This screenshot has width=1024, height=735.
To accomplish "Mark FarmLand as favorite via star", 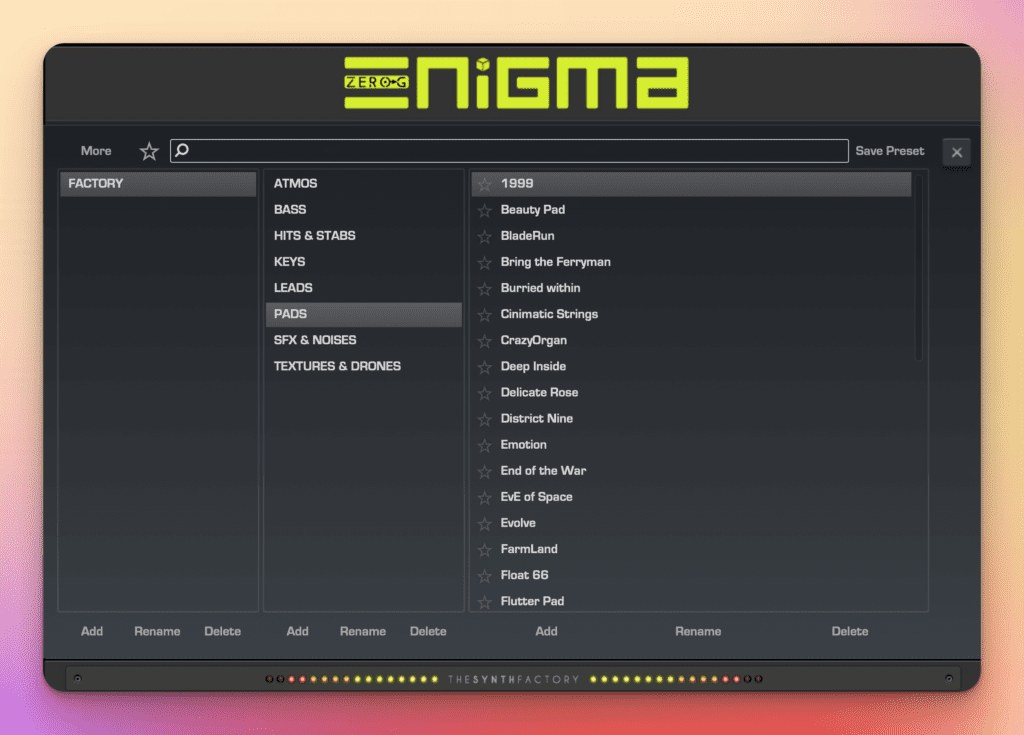I will [485, 550].
